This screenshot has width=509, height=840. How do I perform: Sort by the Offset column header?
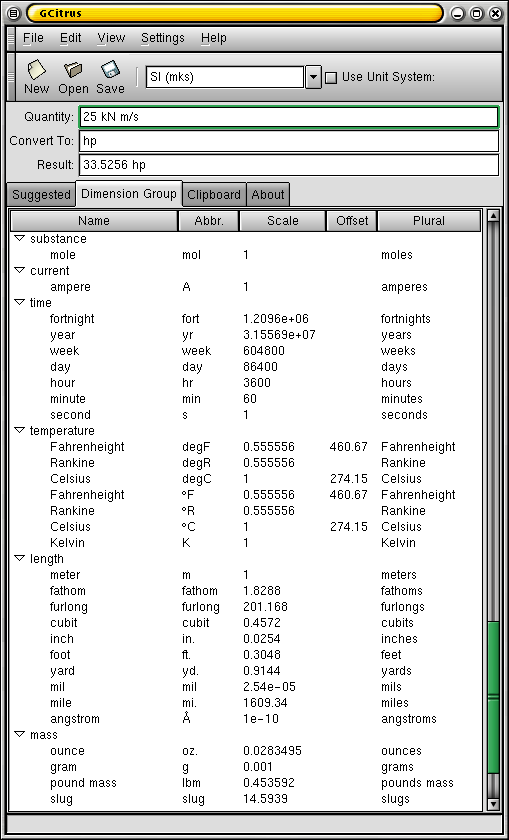click(x=352, y=221)
